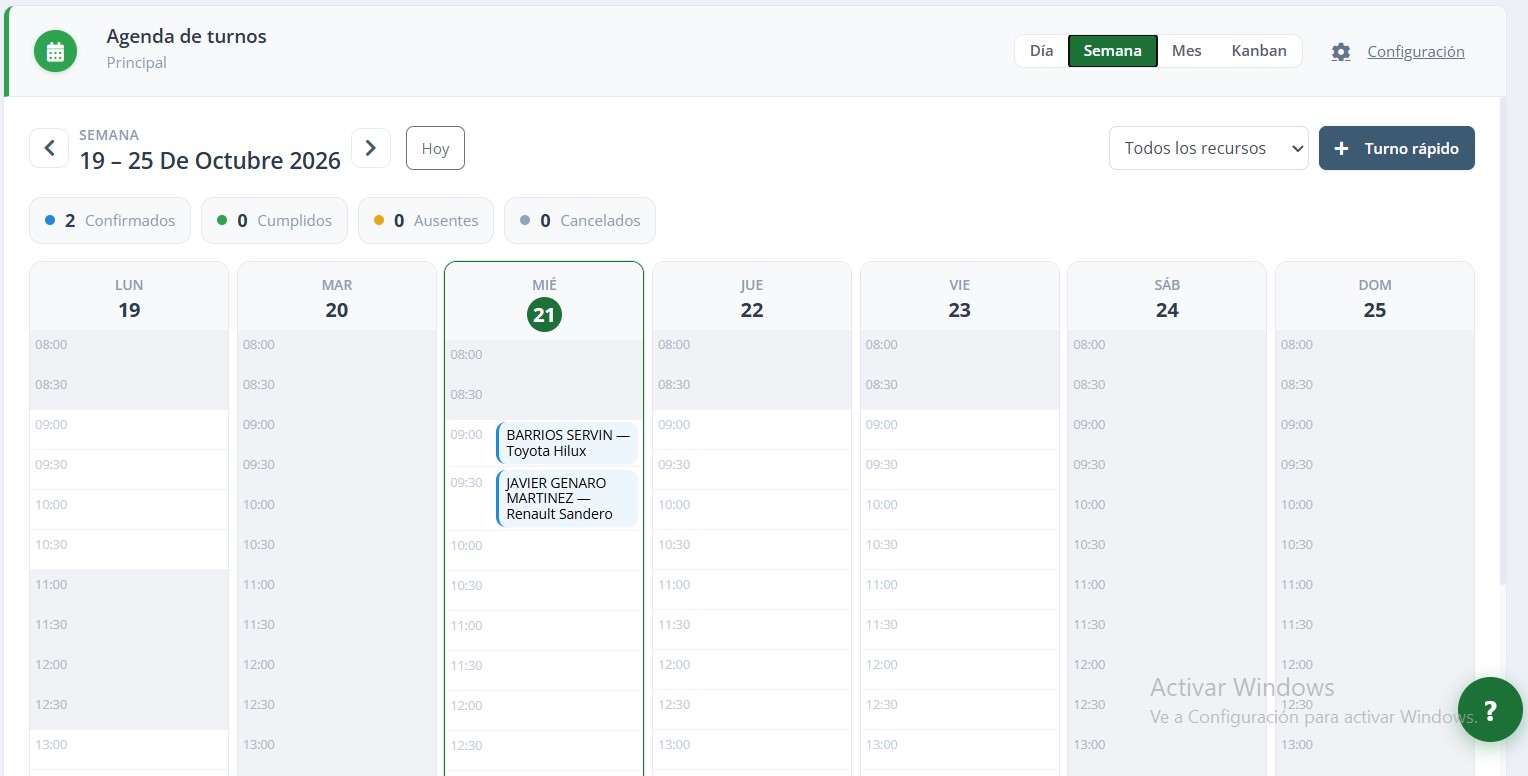Filter by Cancelados status chip
Image resolution: width=1528 pixels, height=776 pixels.
pos(580,220)
